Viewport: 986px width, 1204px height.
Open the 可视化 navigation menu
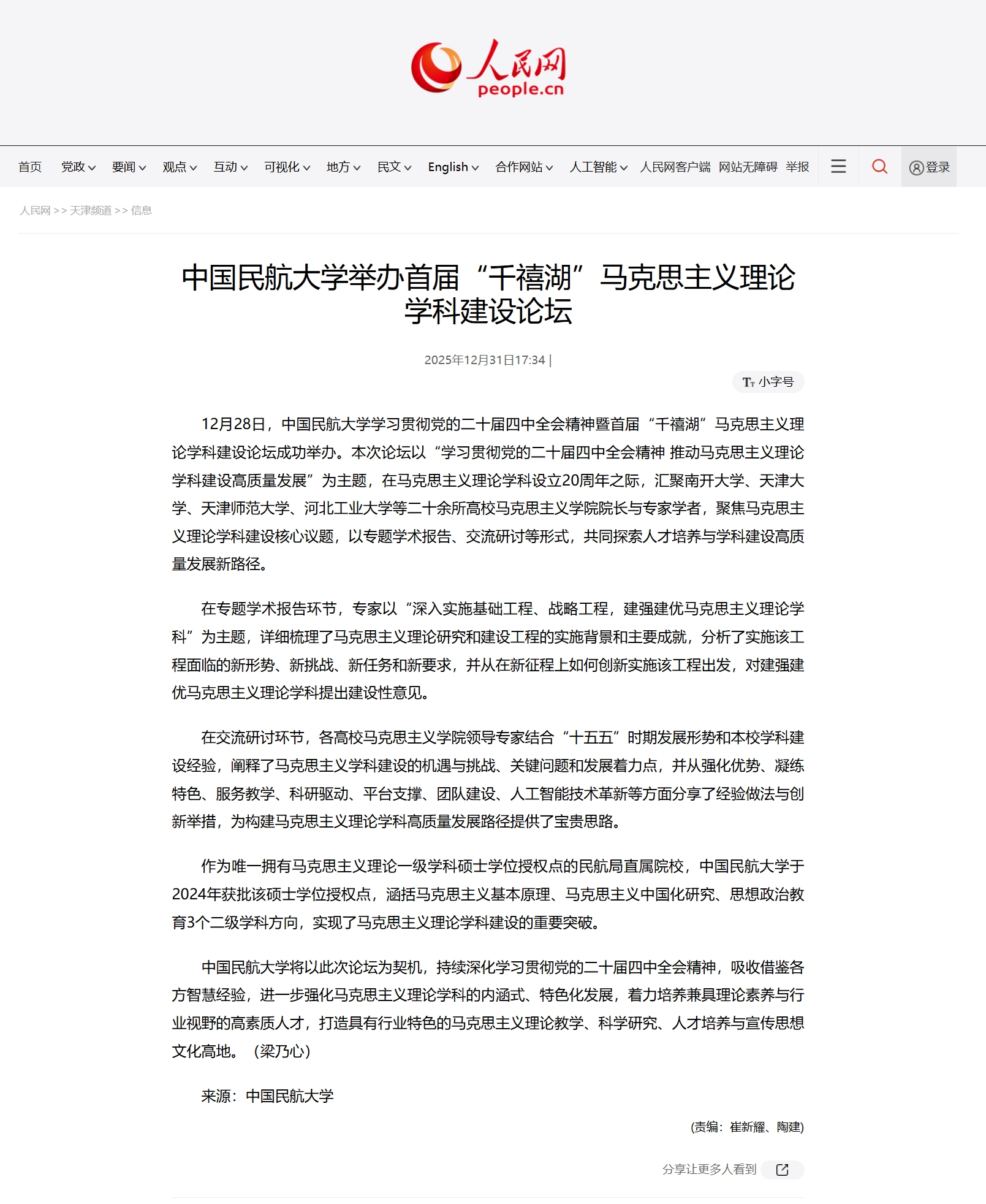pos(287,167)
